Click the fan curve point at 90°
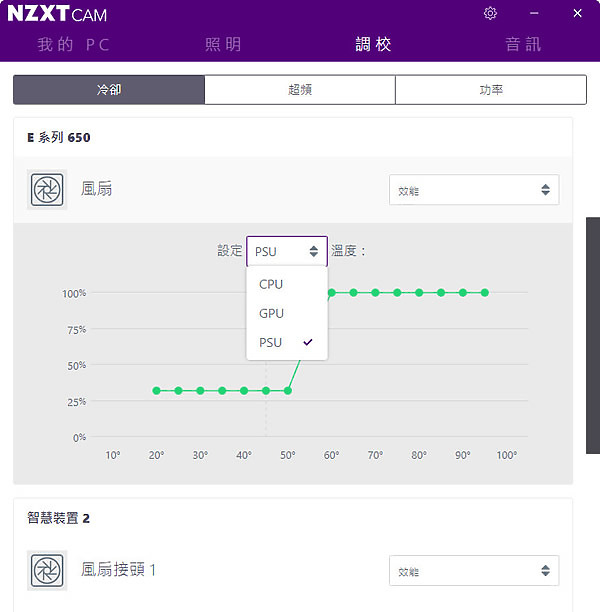This screenshot has height=612, width=600. pyautogui.click(x=463, y=293)
